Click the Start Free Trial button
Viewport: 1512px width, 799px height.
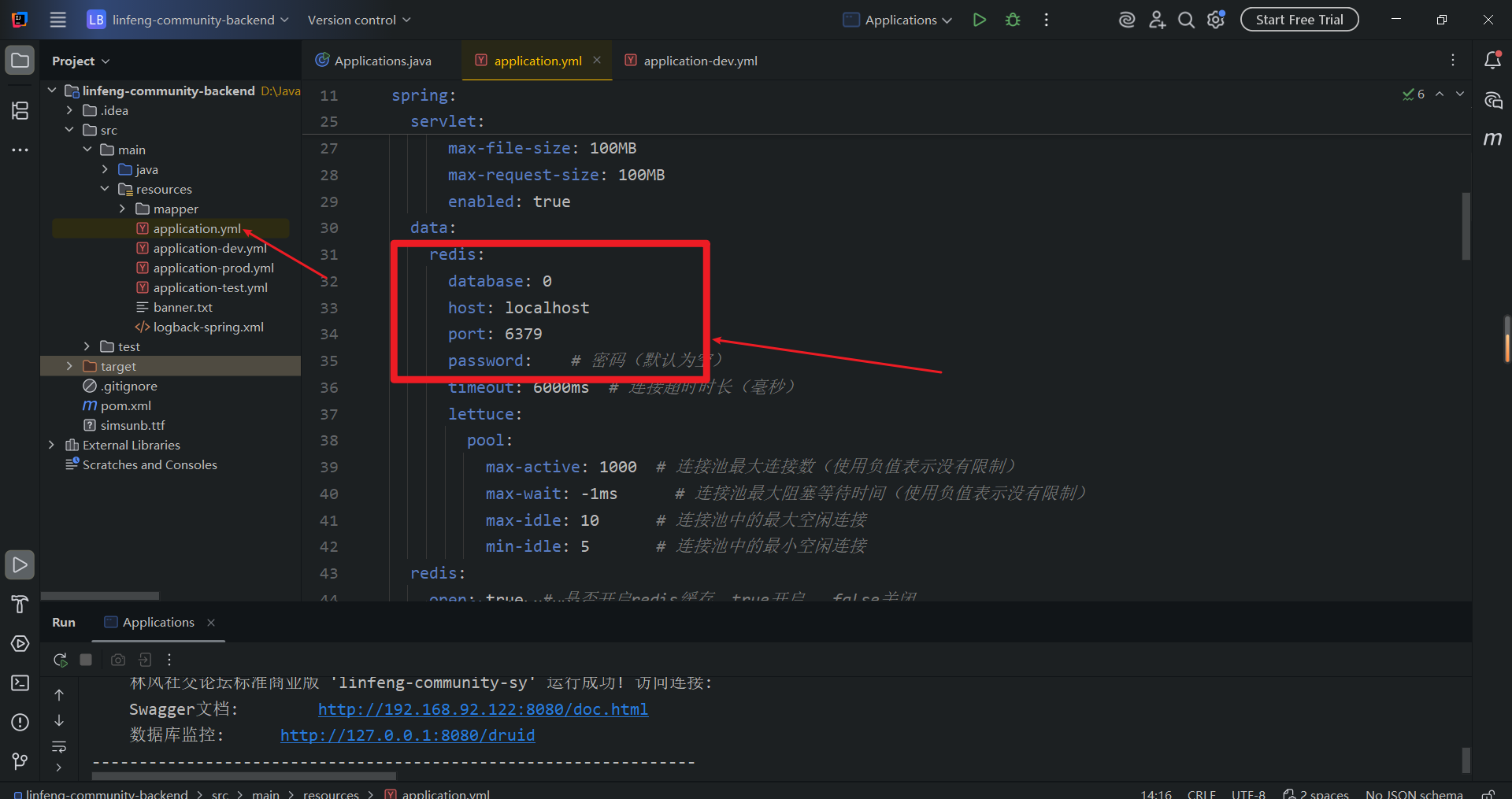[1299, 20]
